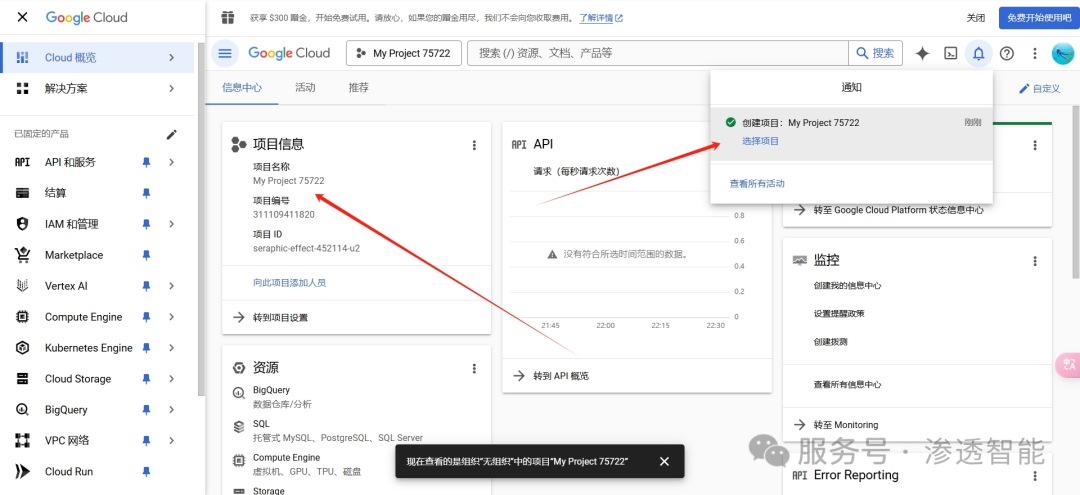Click 创建我的信息中心 in 监控 card
Screen dimensions: 1080x495
(x=847, y=286)
